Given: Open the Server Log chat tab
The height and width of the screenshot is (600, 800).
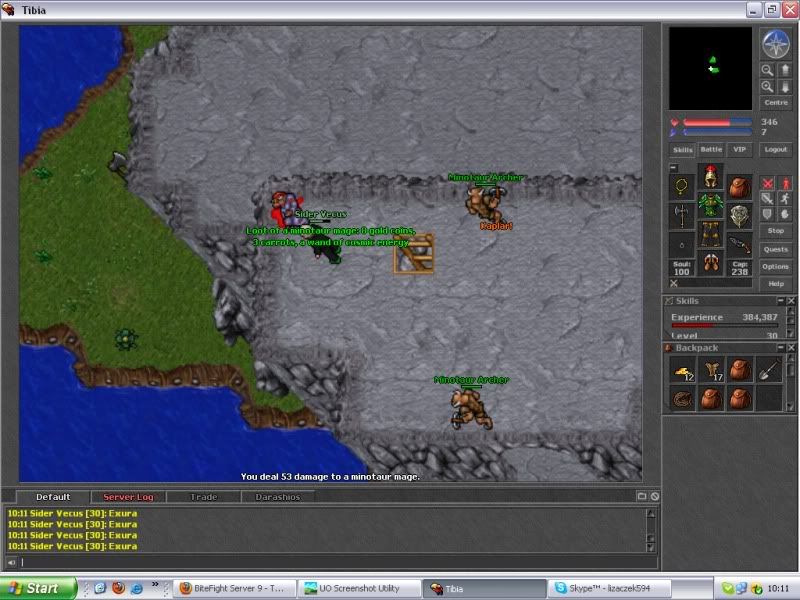Looking at the screenshot, I should [x=128, y=497].
